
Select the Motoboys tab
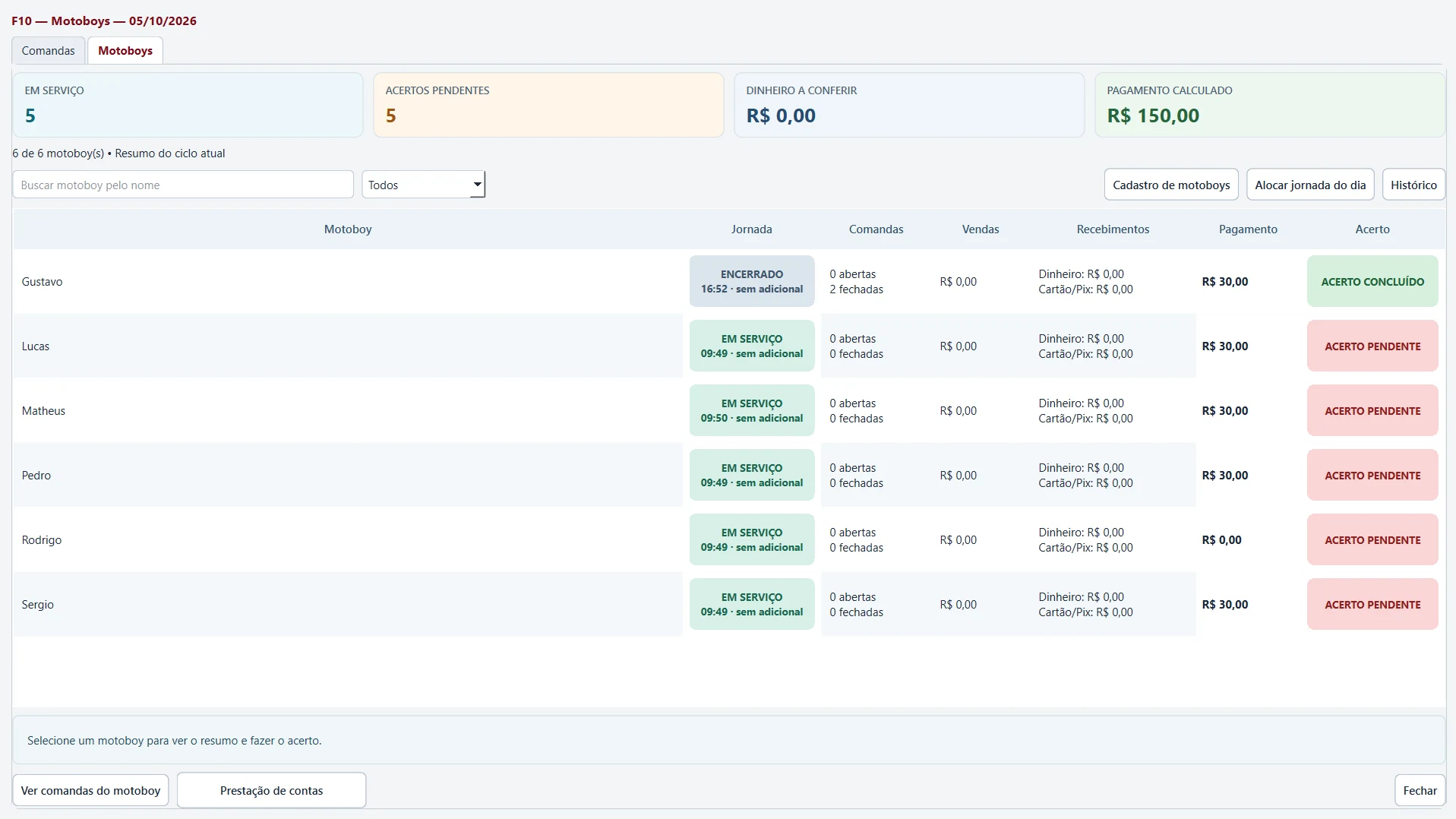[x=125, y=51]
